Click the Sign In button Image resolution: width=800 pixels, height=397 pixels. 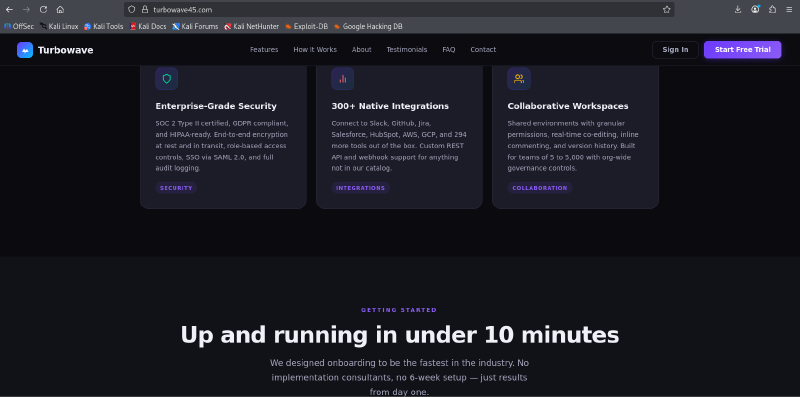675,49
